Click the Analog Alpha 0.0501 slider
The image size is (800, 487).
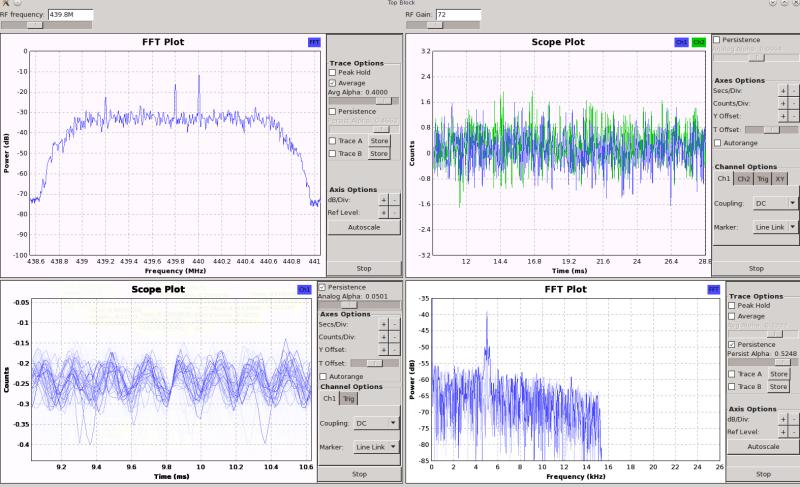359,305
